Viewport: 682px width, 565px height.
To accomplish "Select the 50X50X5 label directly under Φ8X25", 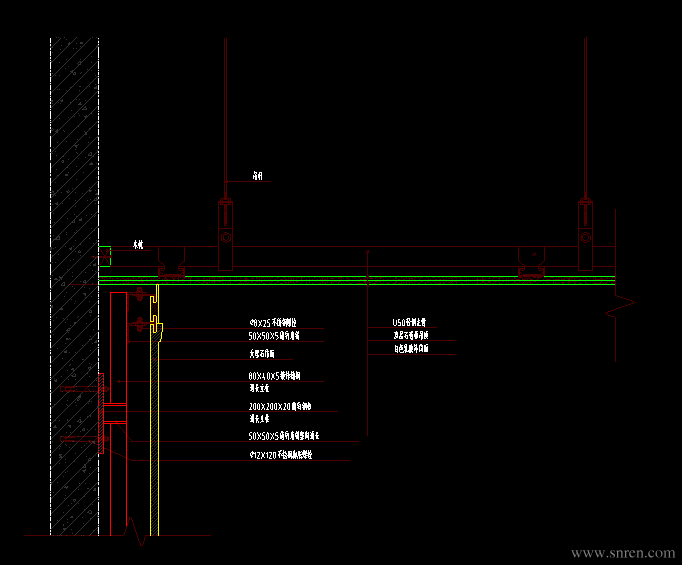I will click(274, 336).
